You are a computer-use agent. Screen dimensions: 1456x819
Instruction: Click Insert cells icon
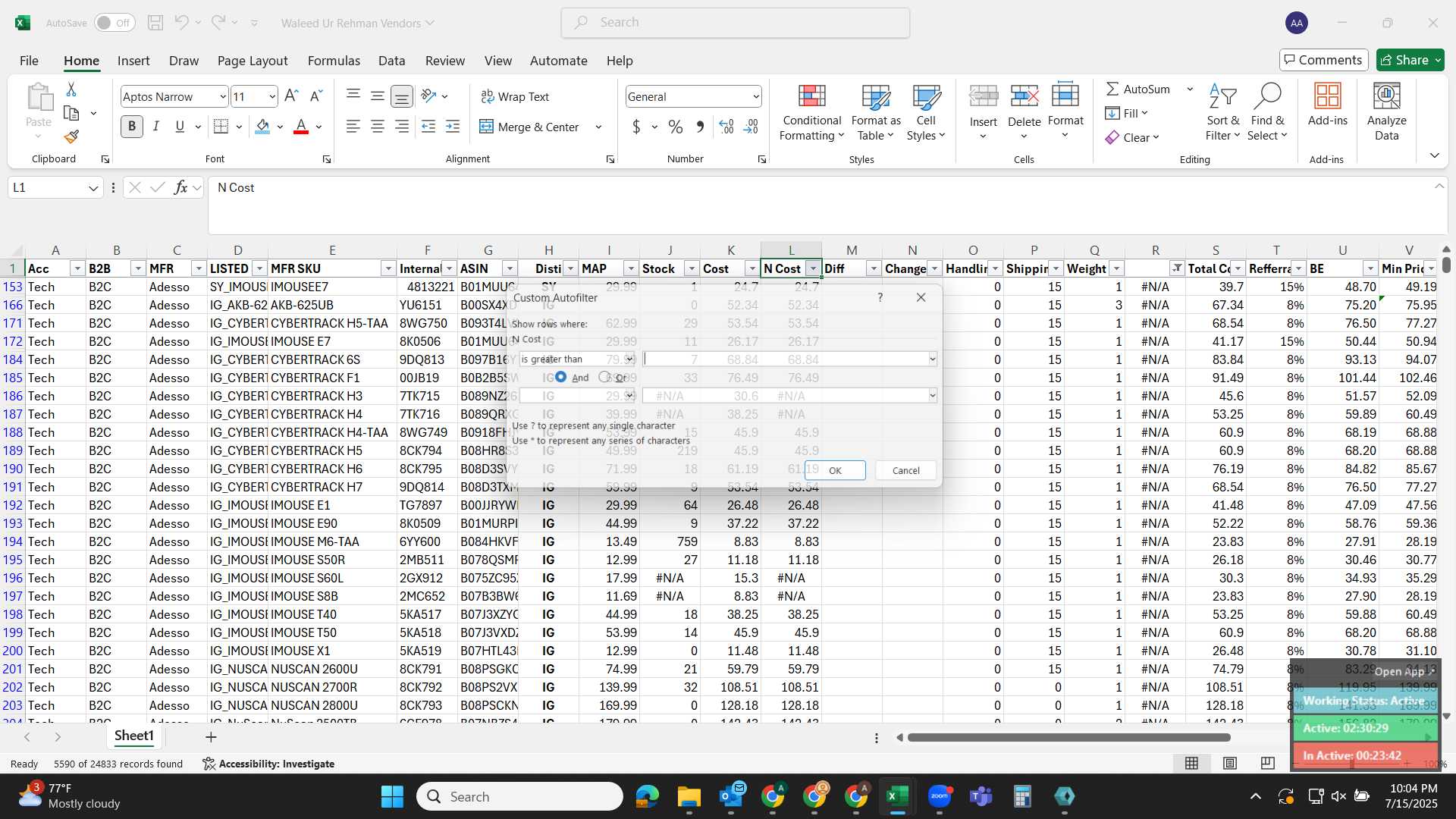click(x=984, y=96)
